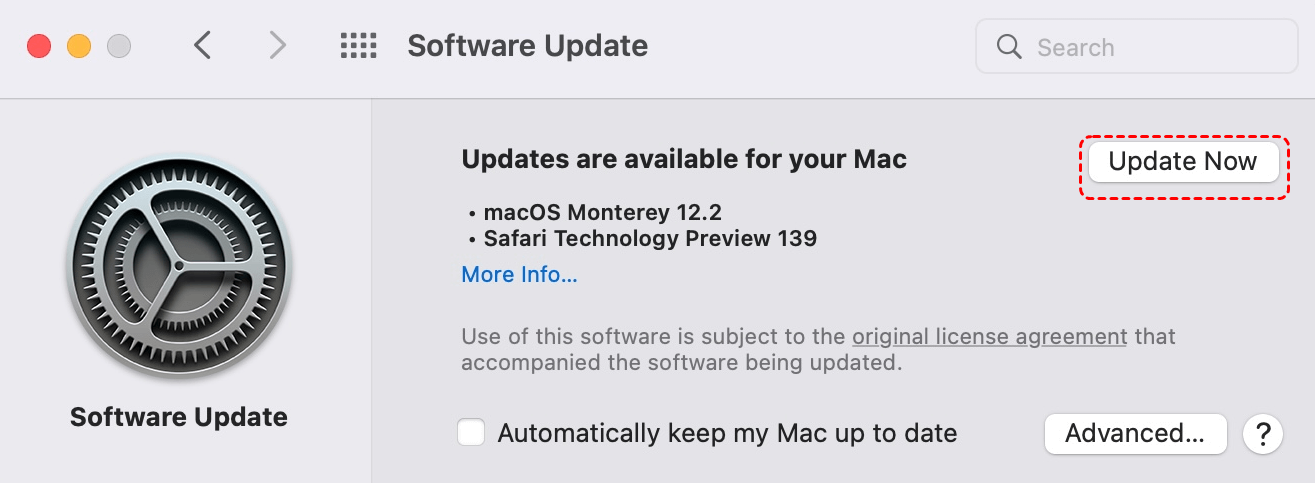Click the magnifying glass search icon
Screen dimensions: 1315x483
pos(1010,47)
